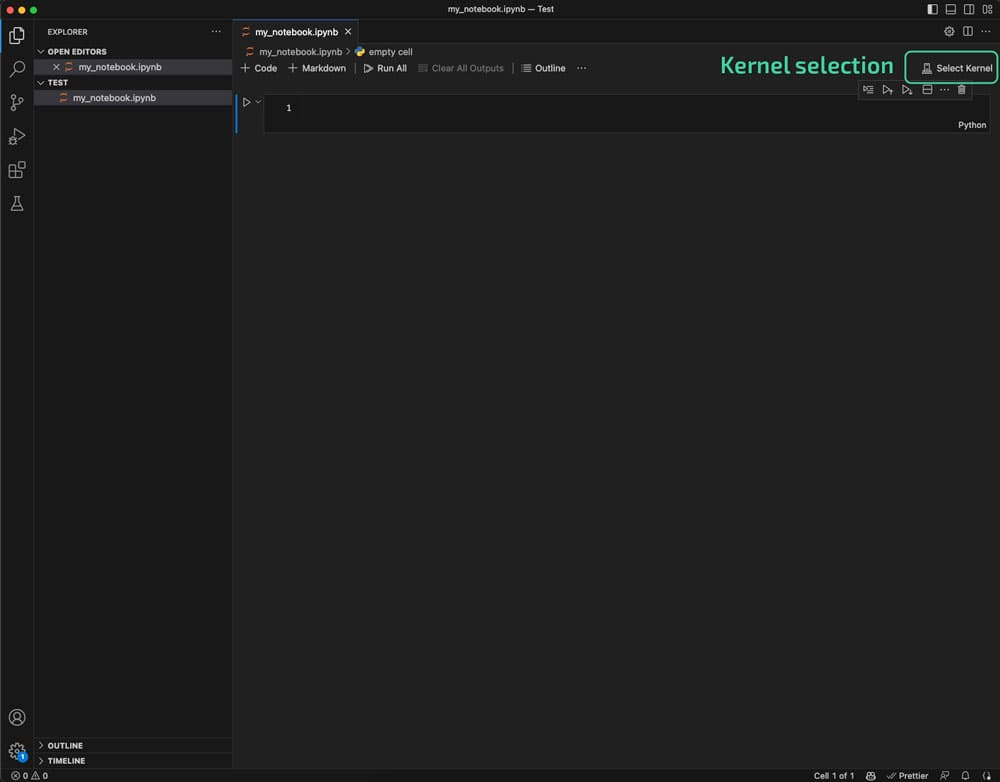
Task: Execute cell and above icon
Action: click(888, 90)
